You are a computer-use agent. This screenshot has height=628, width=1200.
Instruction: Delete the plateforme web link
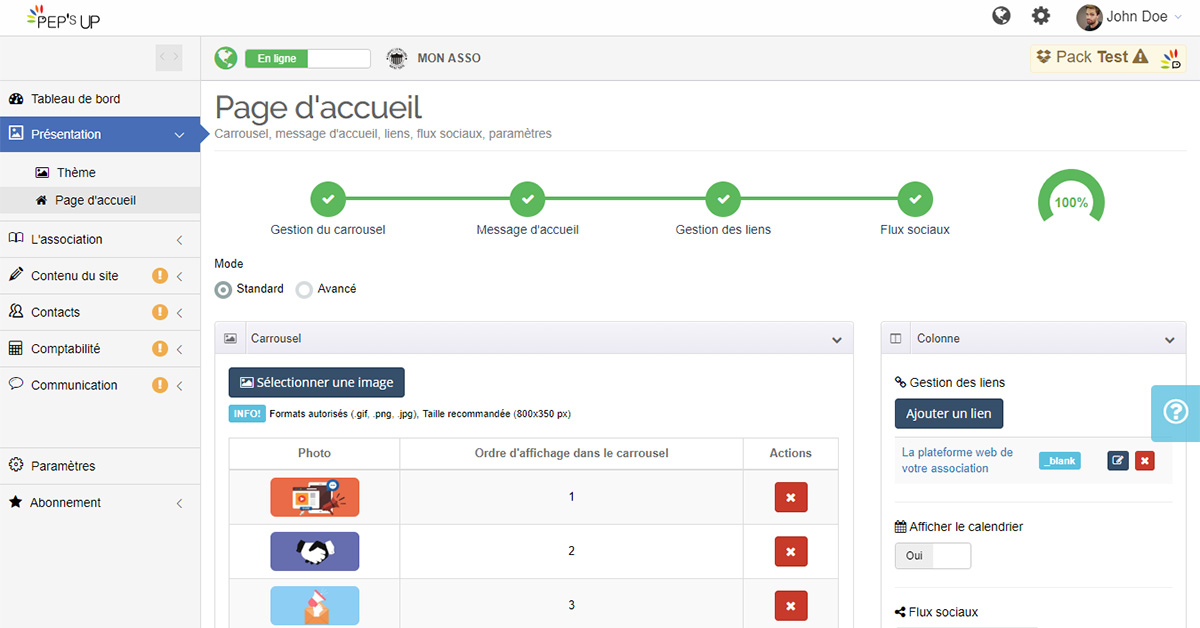point(1145,460)
